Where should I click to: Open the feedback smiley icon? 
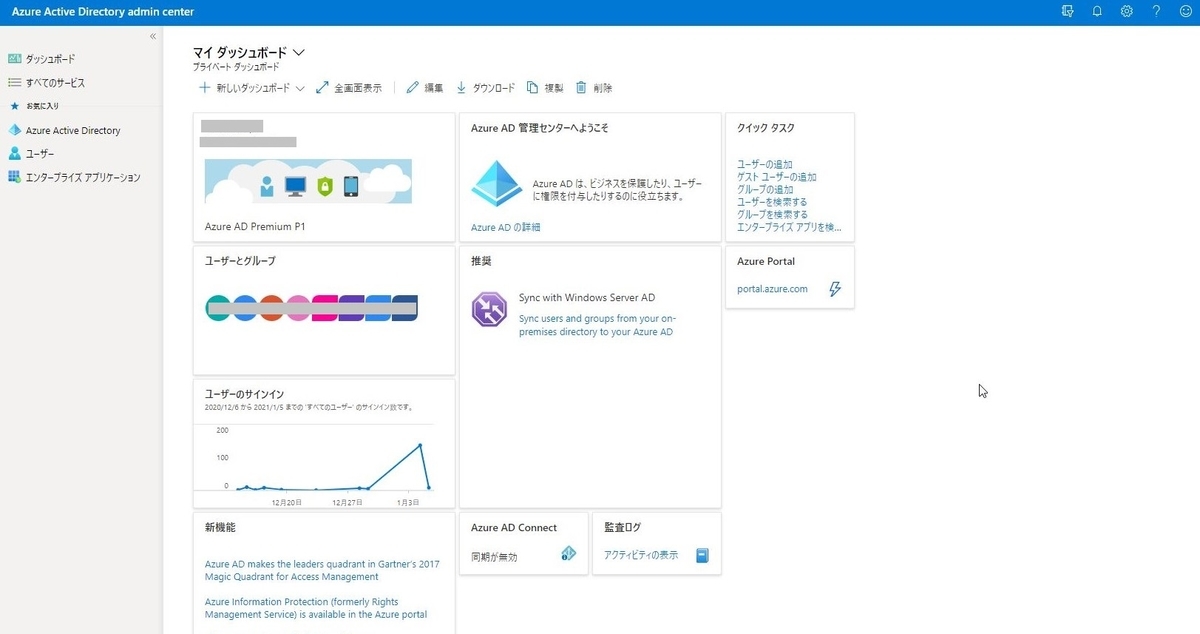pos(1186,11)
